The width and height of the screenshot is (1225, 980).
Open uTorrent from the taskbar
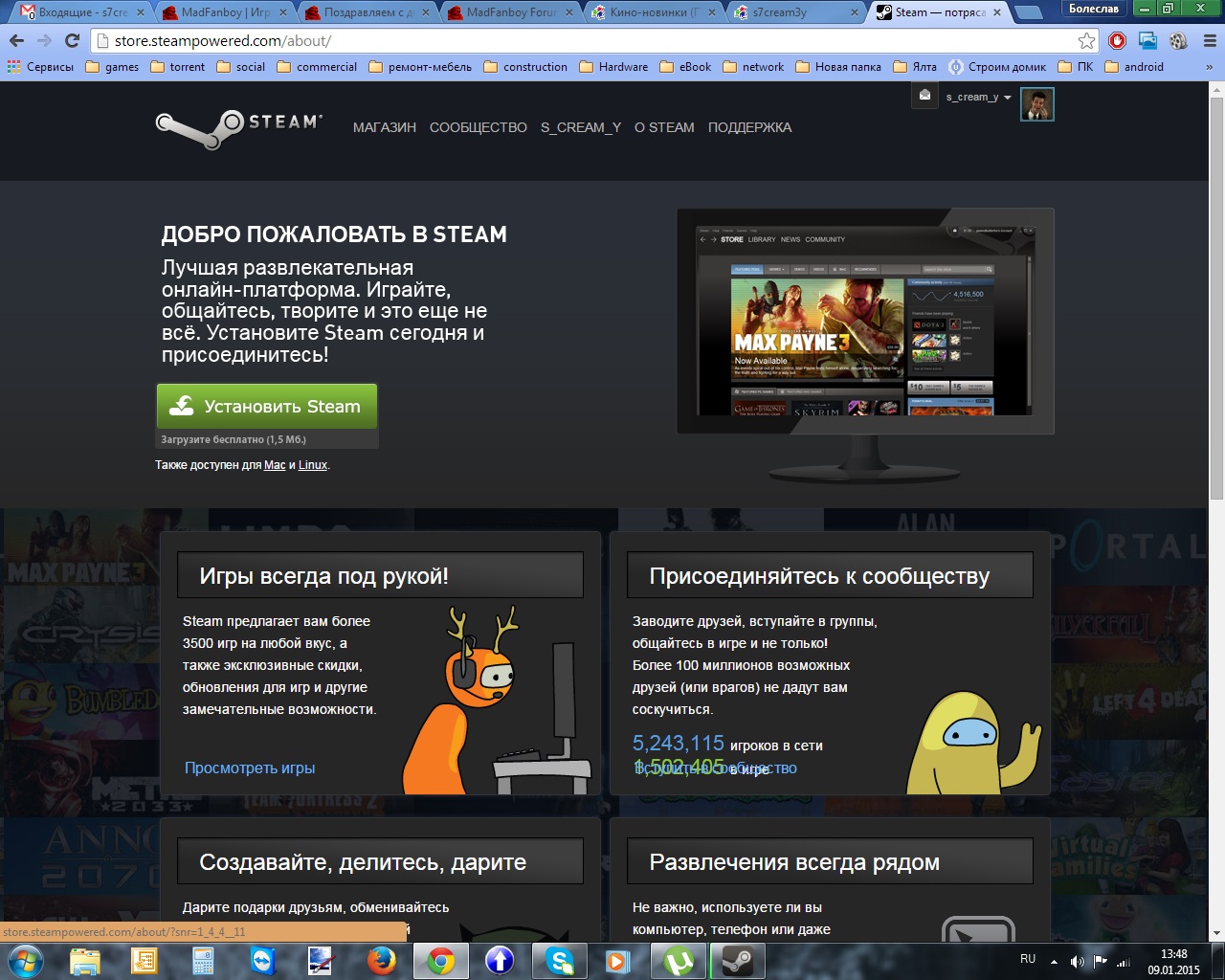click(x=679, y=960)
